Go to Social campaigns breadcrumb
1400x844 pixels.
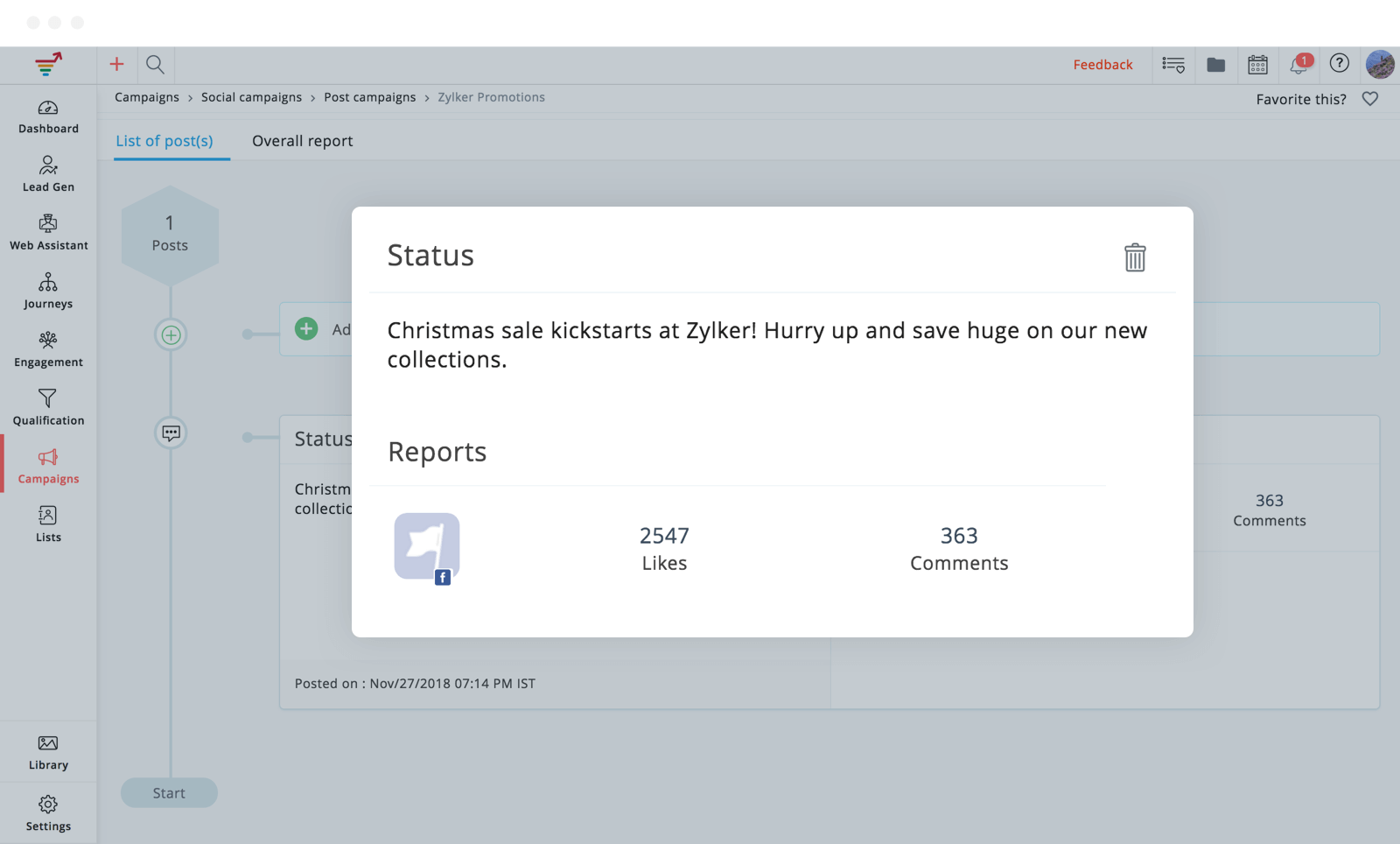coord(251,97)
